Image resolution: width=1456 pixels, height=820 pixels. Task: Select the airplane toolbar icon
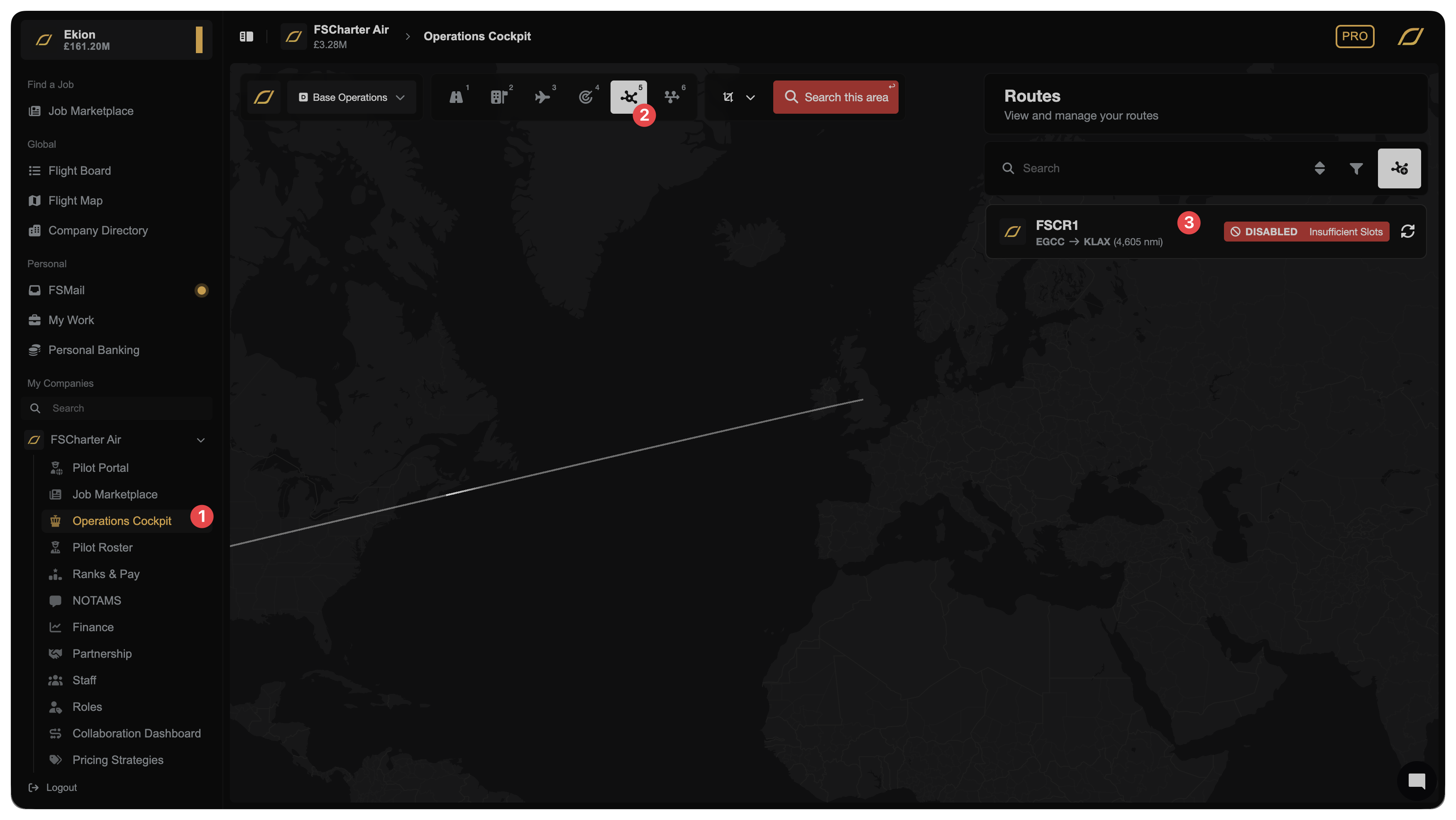point(542,97)
